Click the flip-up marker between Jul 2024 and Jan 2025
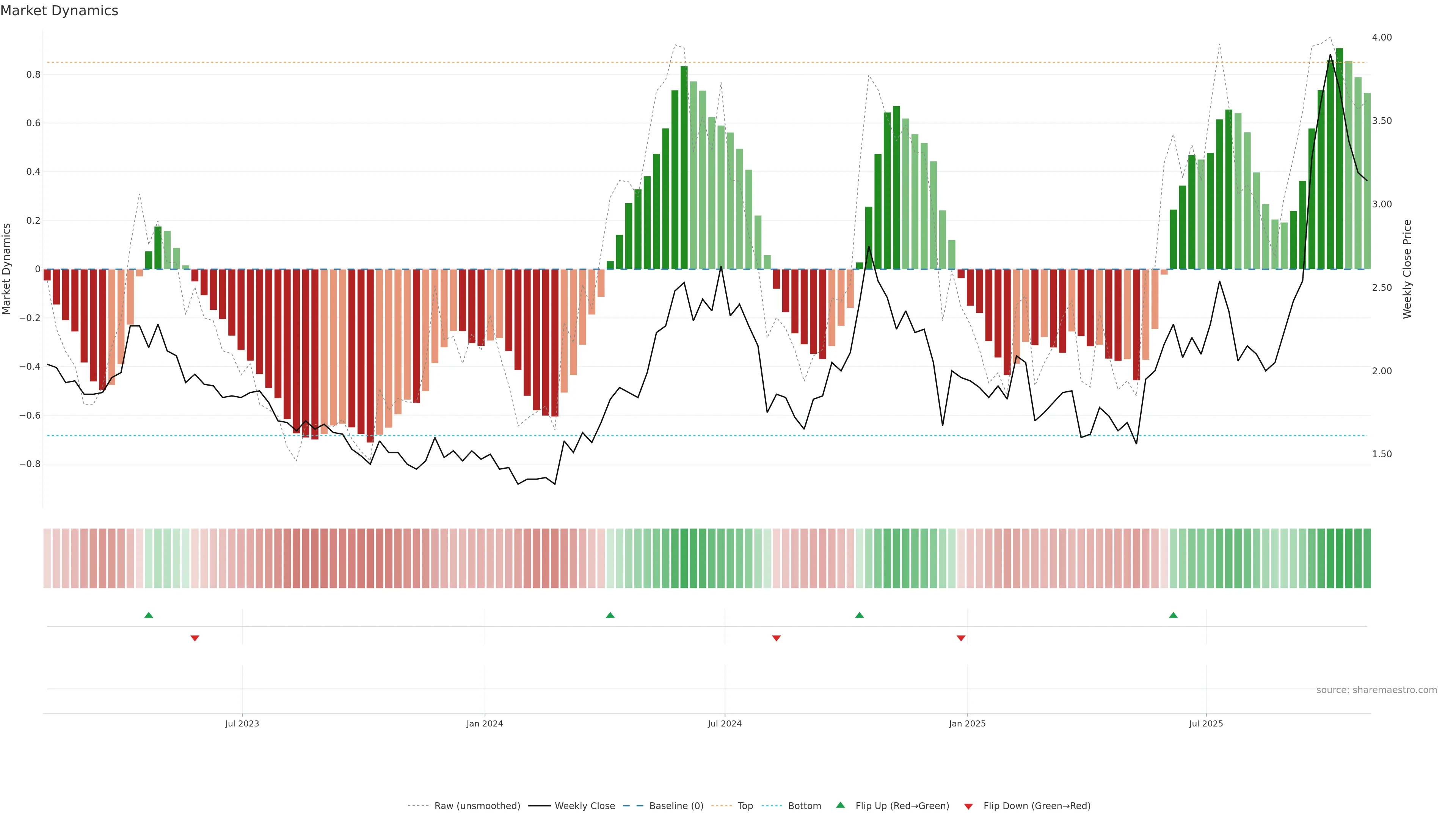This screenshot has height=819, width=1456. (859, 615)
